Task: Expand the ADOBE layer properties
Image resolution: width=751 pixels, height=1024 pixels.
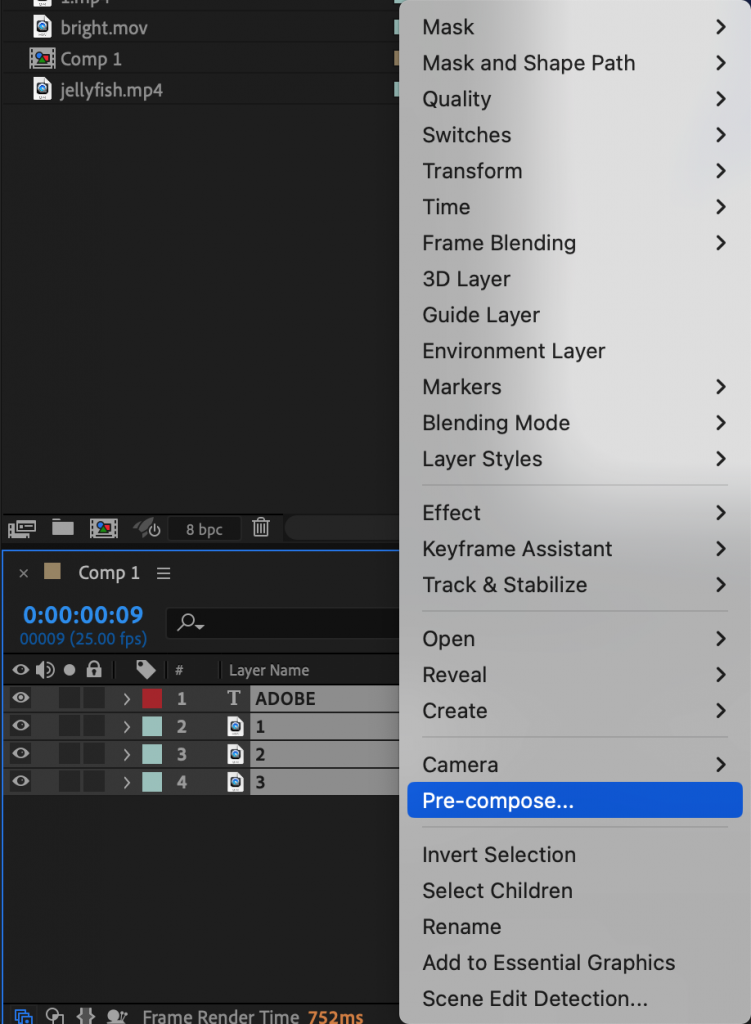Action: 127,698
